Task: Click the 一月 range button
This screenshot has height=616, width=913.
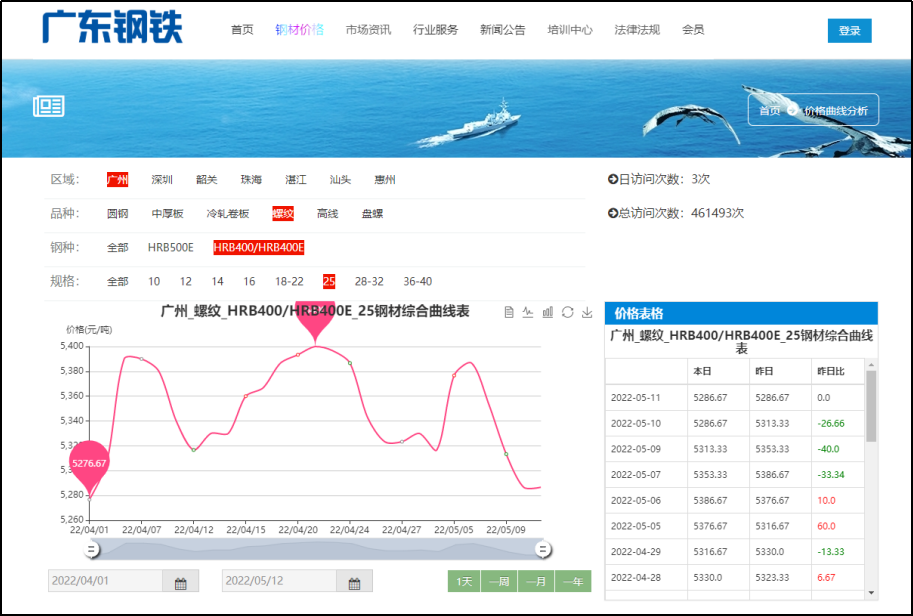Action: pos(536,581)
